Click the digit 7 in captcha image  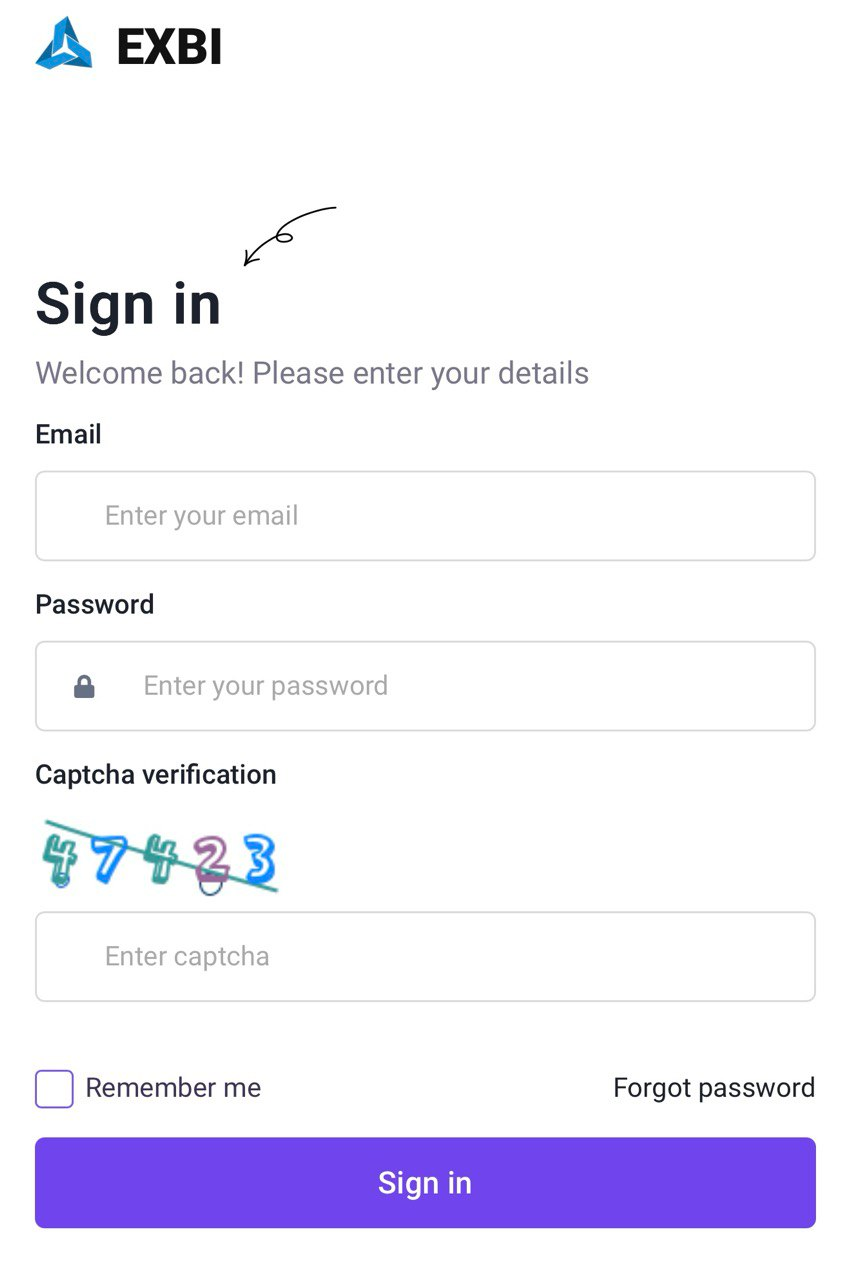pos(109,858)
